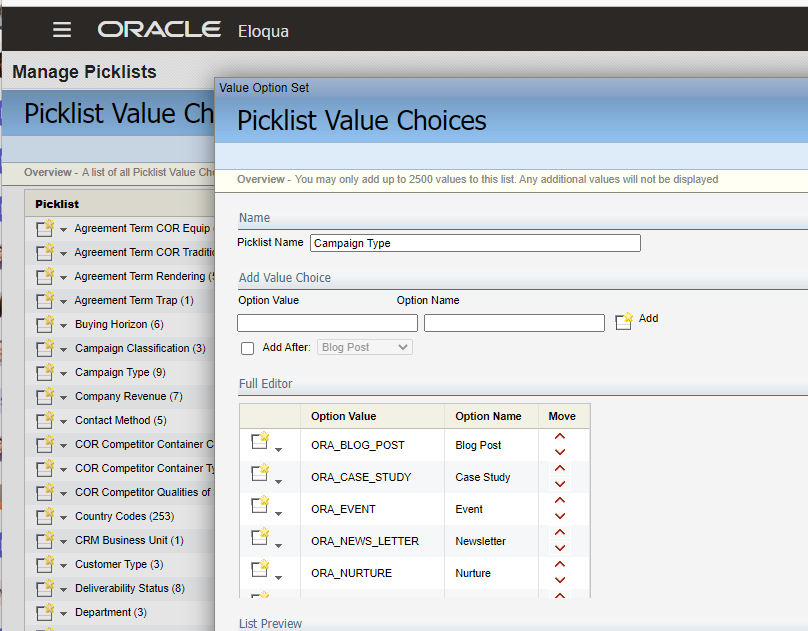Click the edit icon for Country Codes picklist
Viewport: 808px width, 631px height.
pos(45,516)
